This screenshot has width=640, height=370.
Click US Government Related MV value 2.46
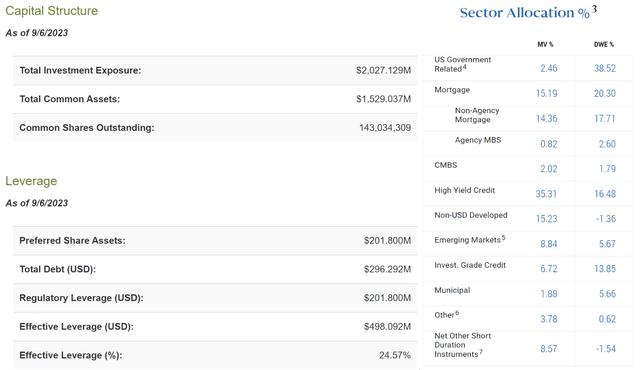549,68
